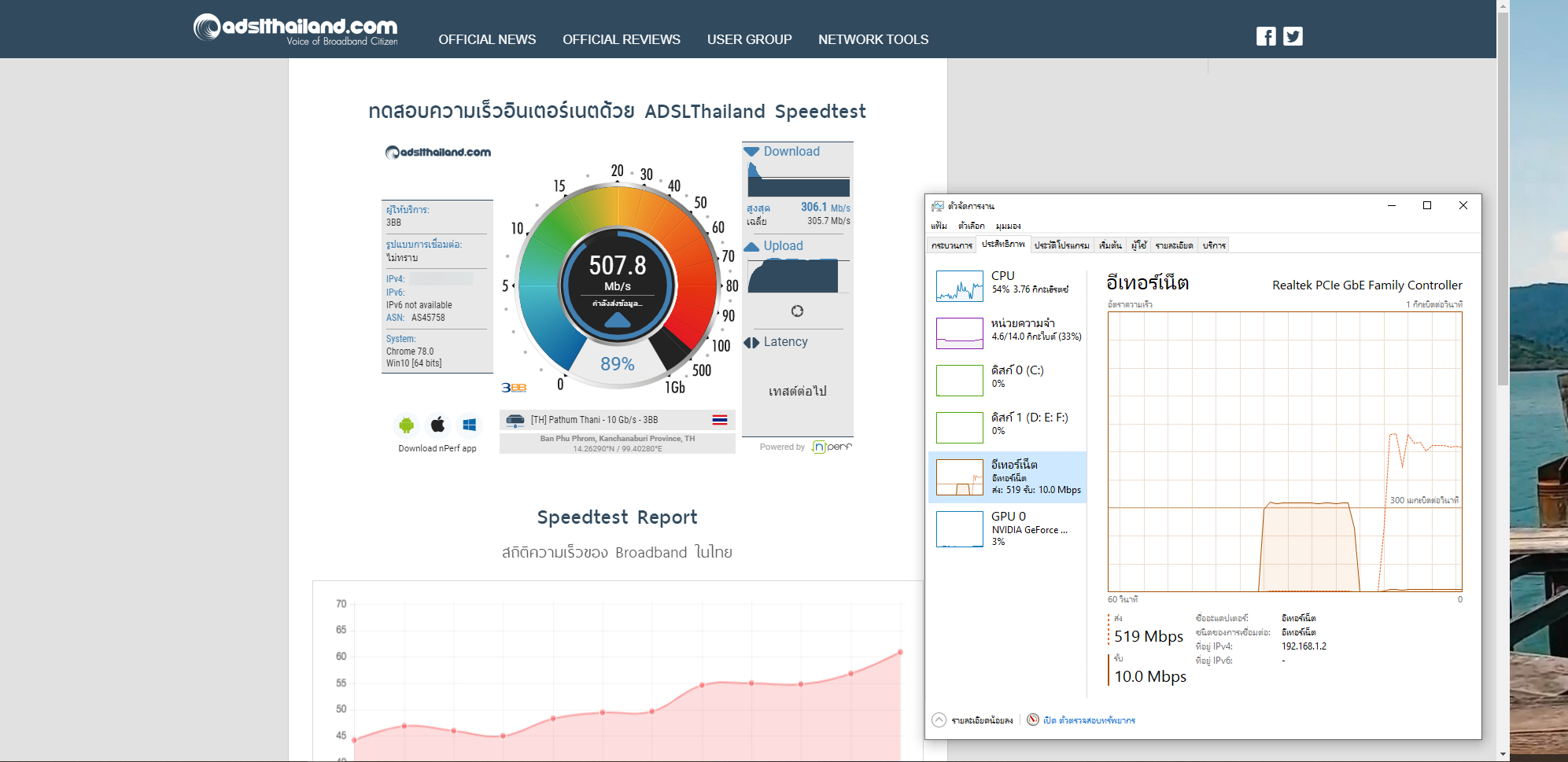Click the 3BB provider logo under gauge
Viewport: 1568px width, 762px height.
pos(514,388)
